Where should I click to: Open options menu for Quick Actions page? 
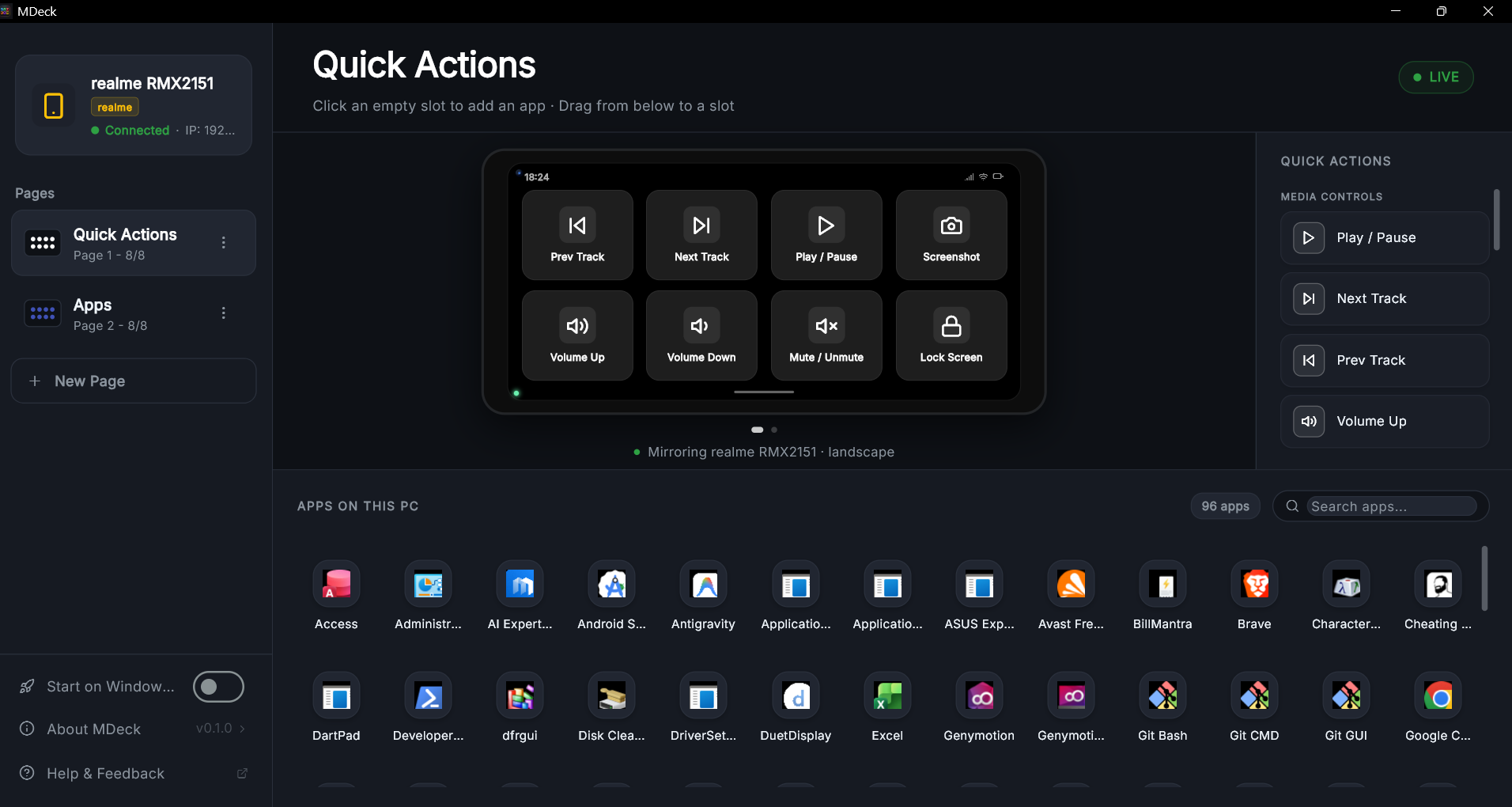[224, 243]
